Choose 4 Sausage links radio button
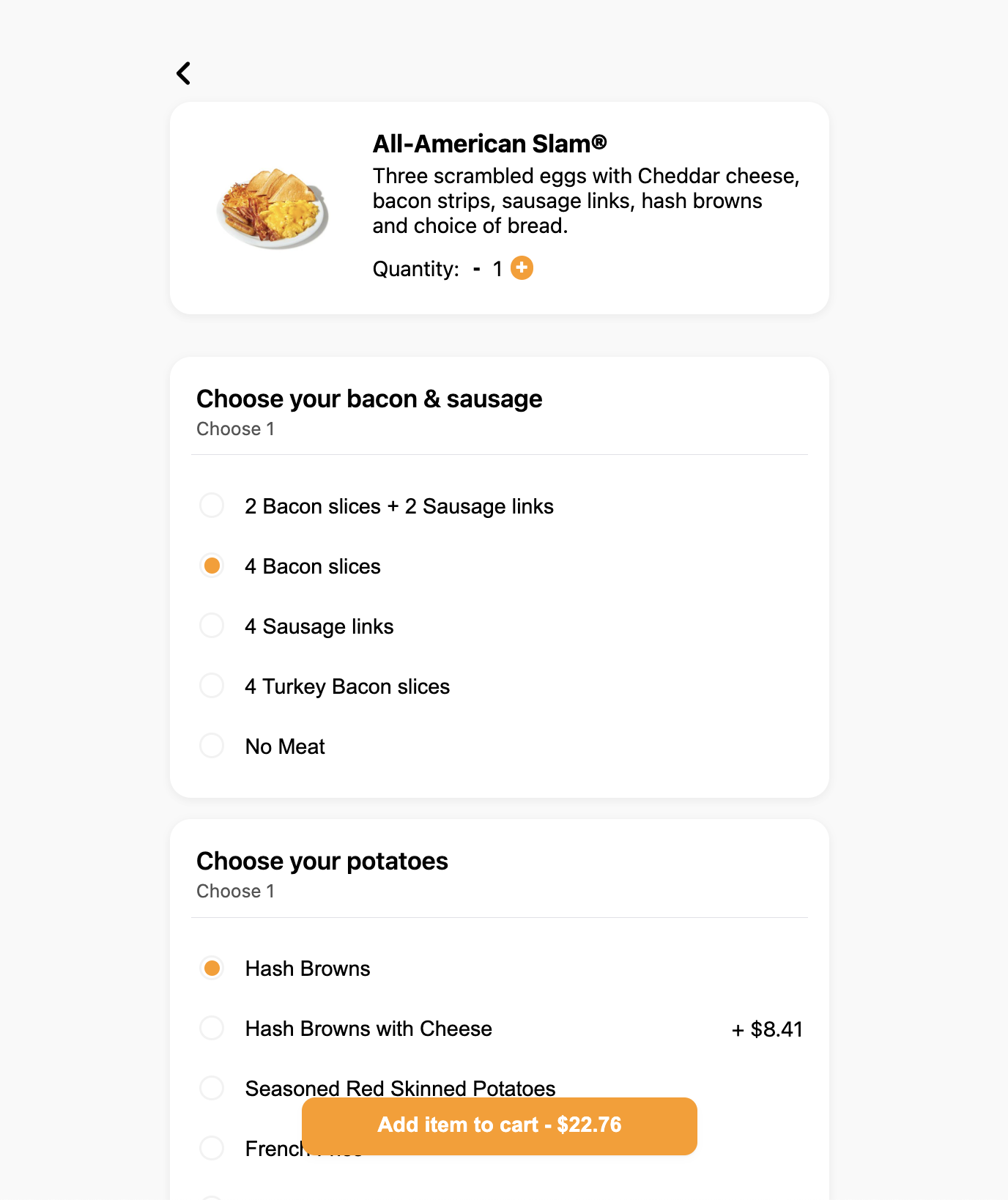Image resolution: width=1008 pixels, height=1200 pixels. click(212, 626)
